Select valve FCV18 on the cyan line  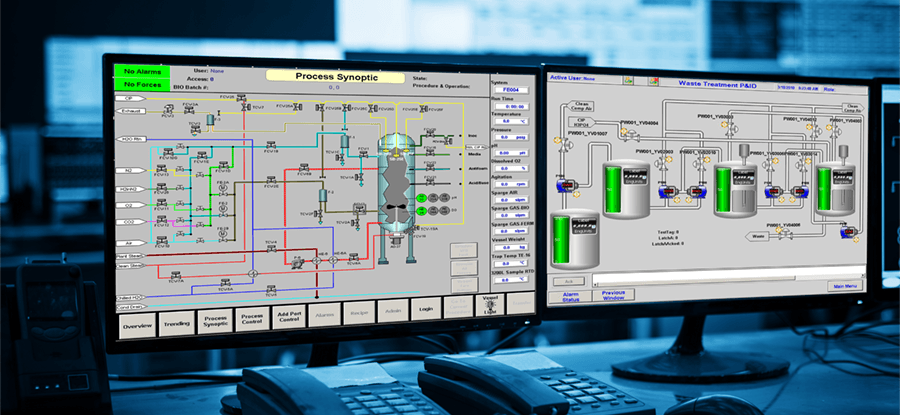pos(271,145)
